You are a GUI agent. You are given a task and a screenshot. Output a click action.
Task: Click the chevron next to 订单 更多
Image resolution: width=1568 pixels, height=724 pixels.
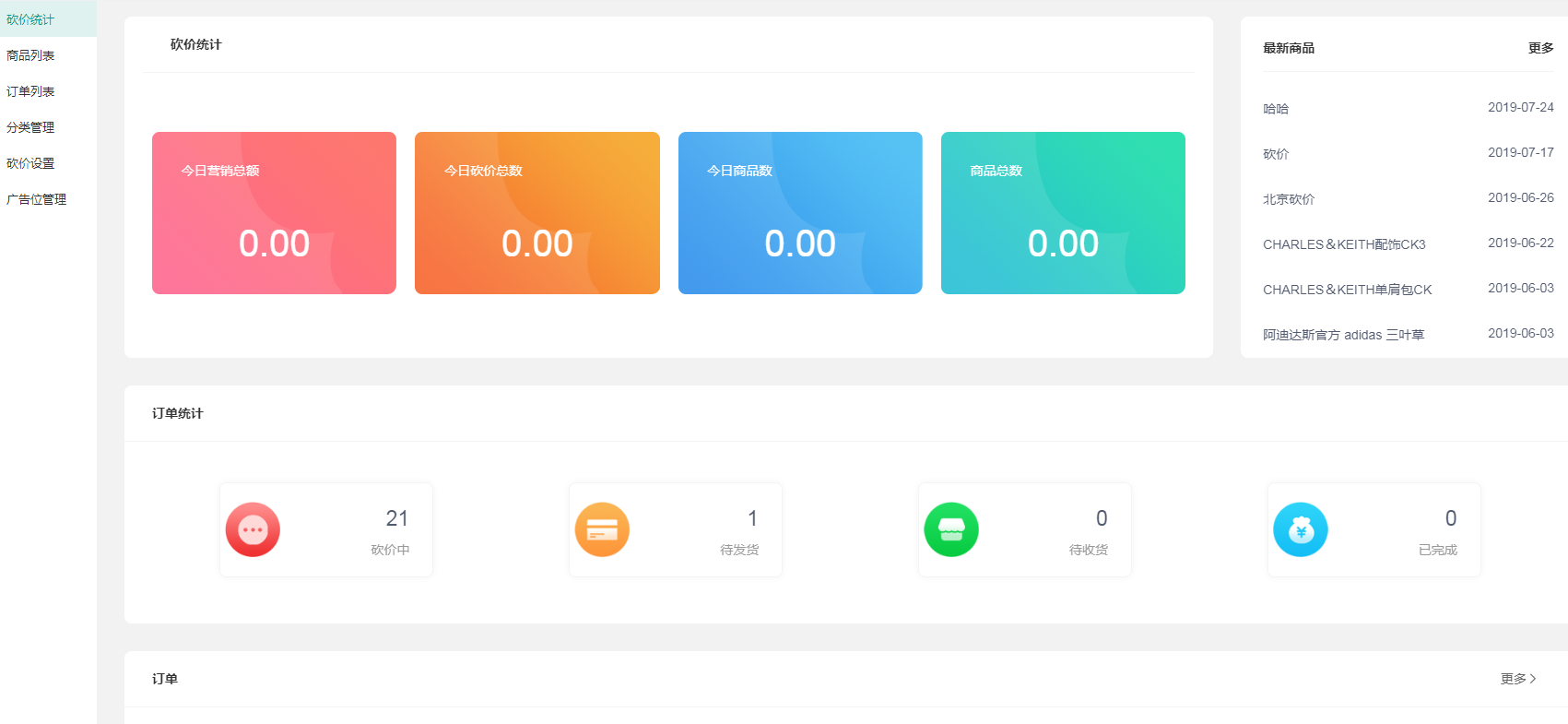click(1533, 679)
